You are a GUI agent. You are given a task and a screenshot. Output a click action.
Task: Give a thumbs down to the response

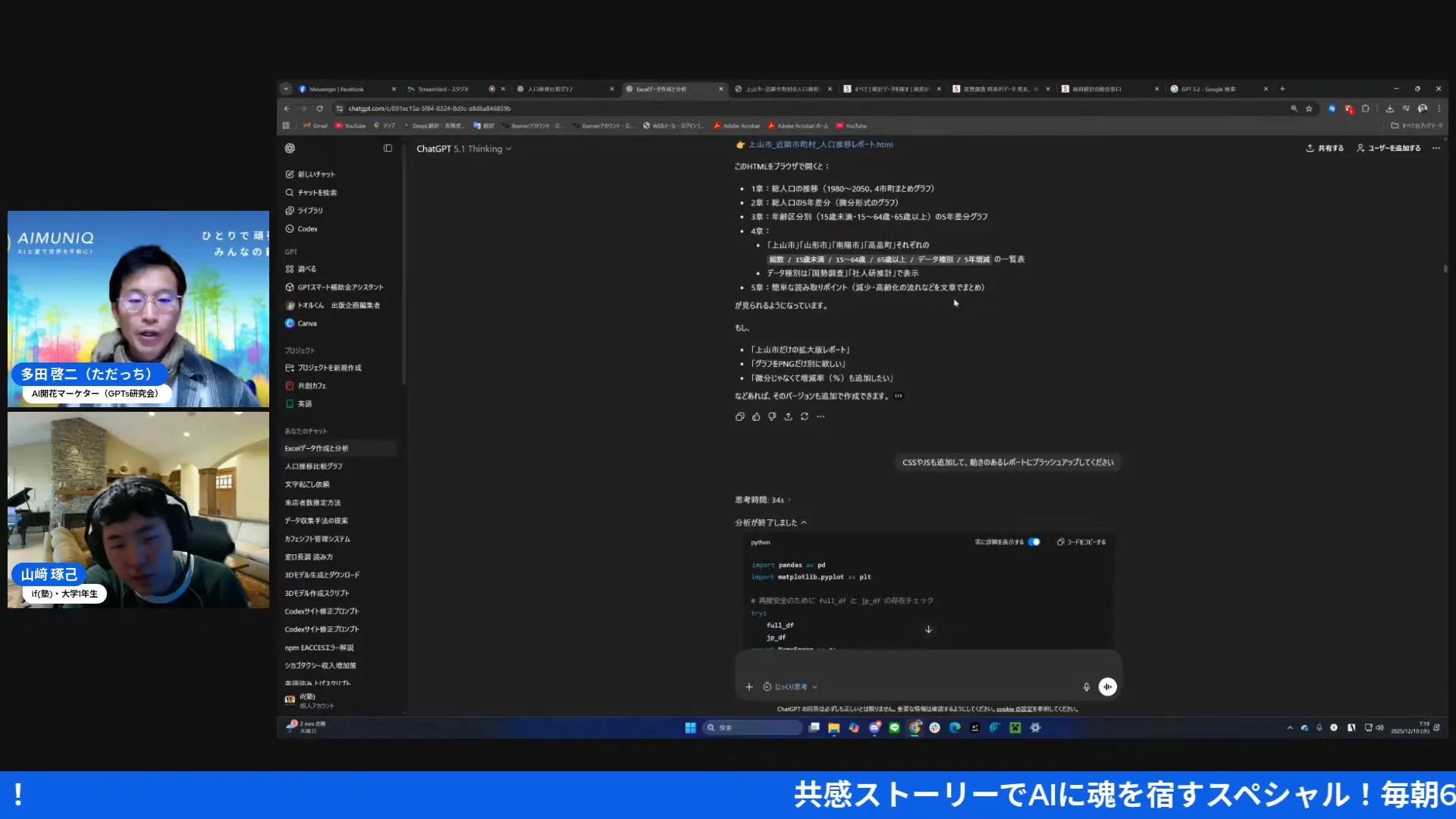click(x=772, y=416)
